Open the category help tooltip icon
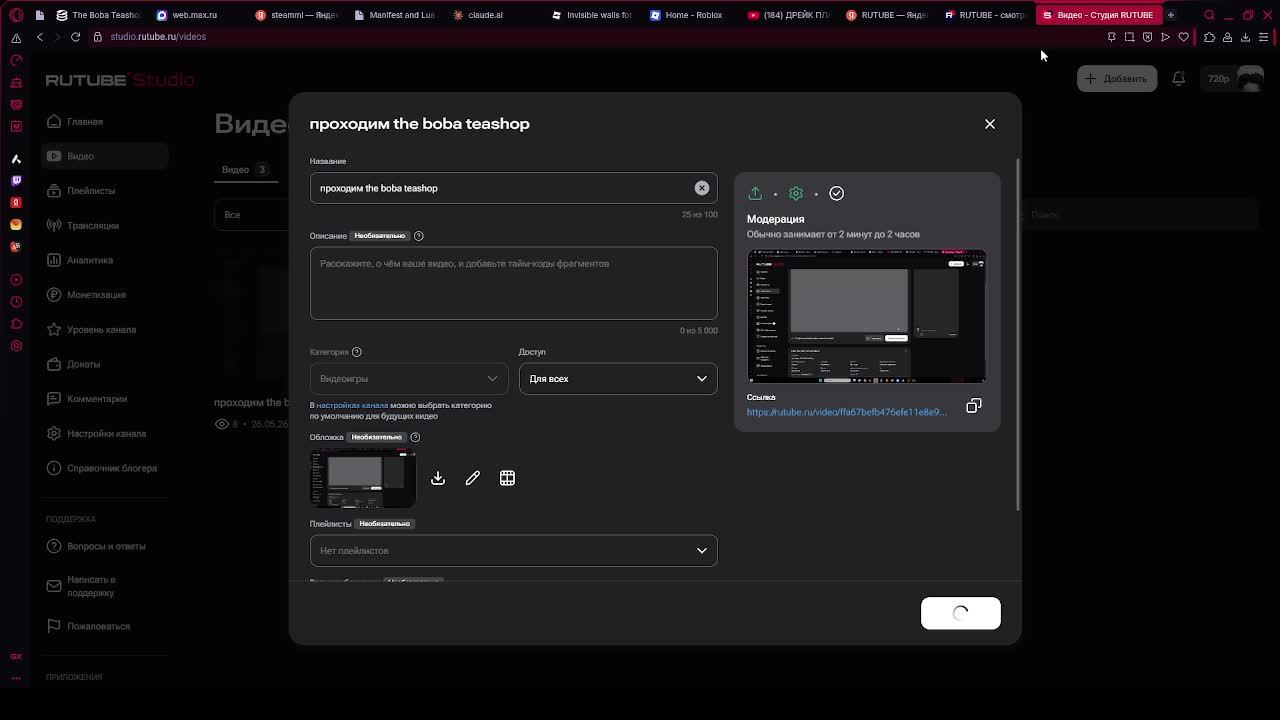This screenshot has height=720, width=1280. (x=357, y=352)
